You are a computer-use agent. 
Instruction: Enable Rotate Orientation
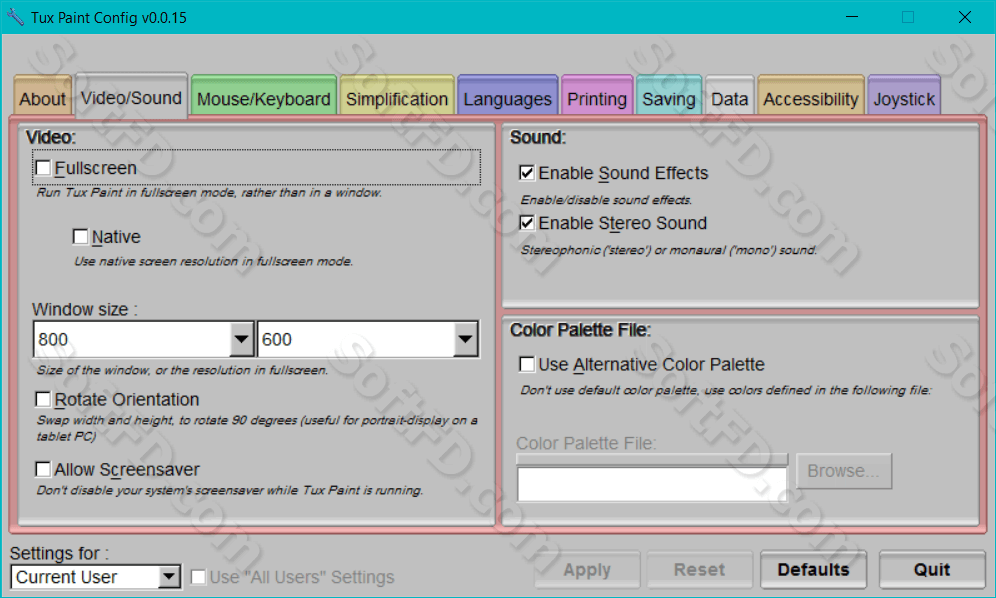pyautogui.click(x=43, y=399)
